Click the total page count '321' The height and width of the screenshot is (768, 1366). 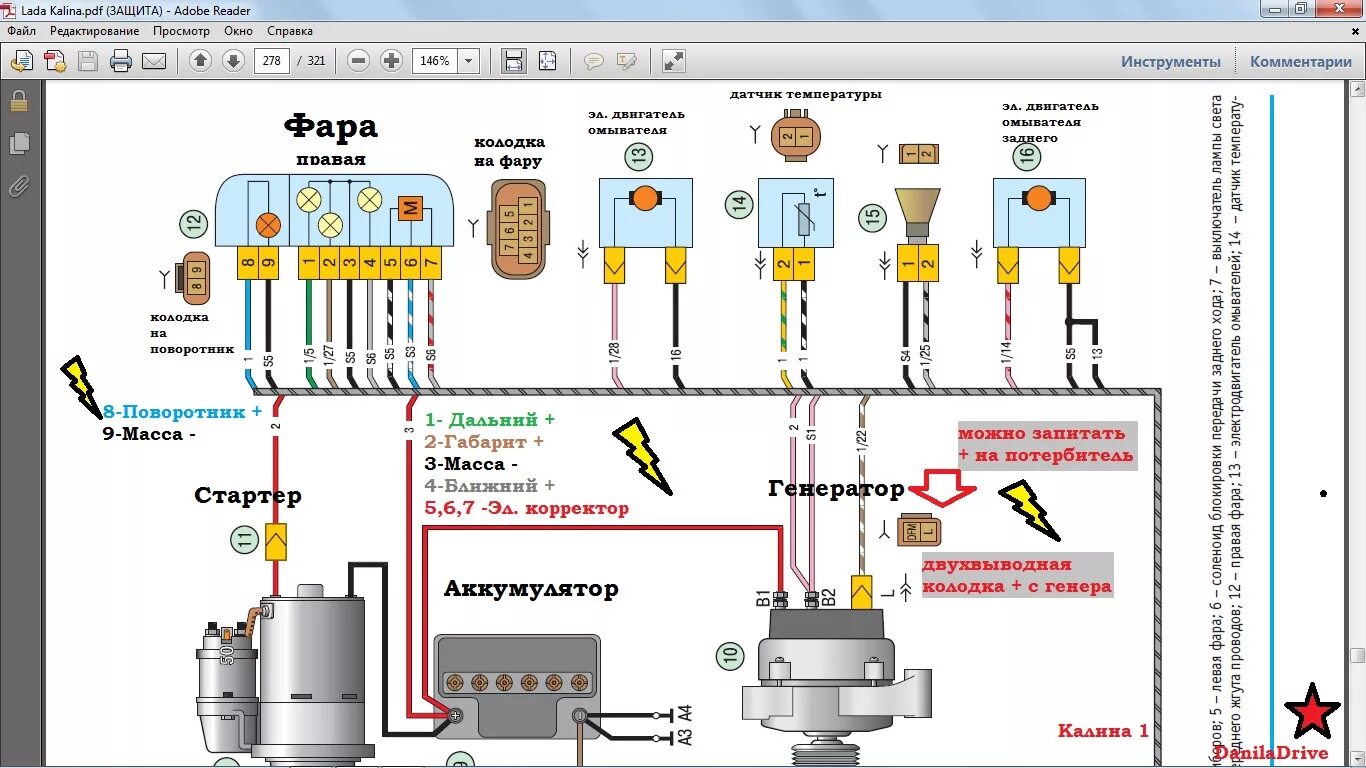point(316,61)
